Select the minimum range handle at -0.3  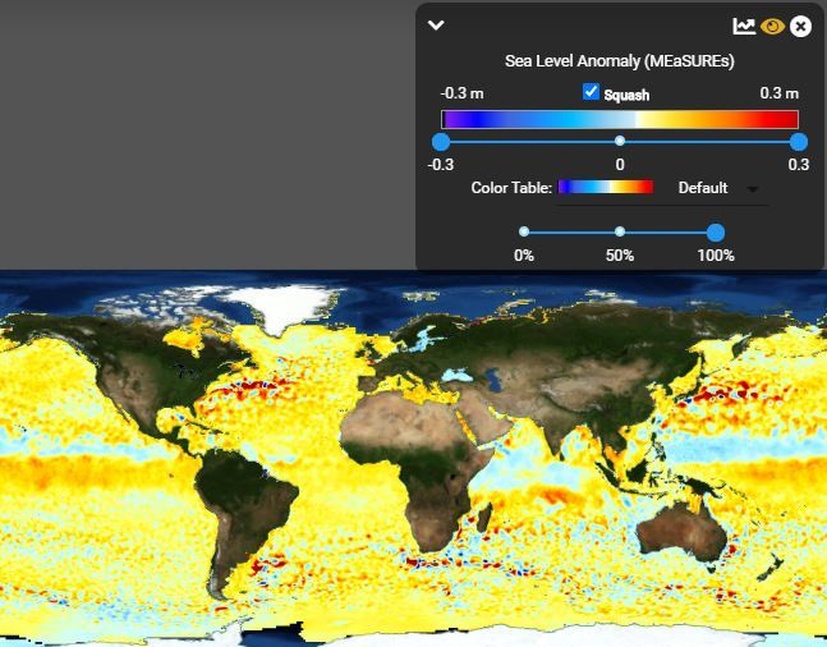441,141
